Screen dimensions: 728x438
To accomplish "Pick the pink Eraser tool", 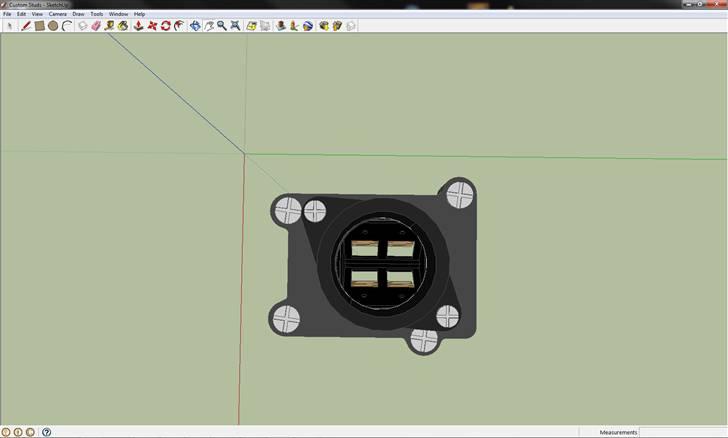I will (x=96, y=25).
